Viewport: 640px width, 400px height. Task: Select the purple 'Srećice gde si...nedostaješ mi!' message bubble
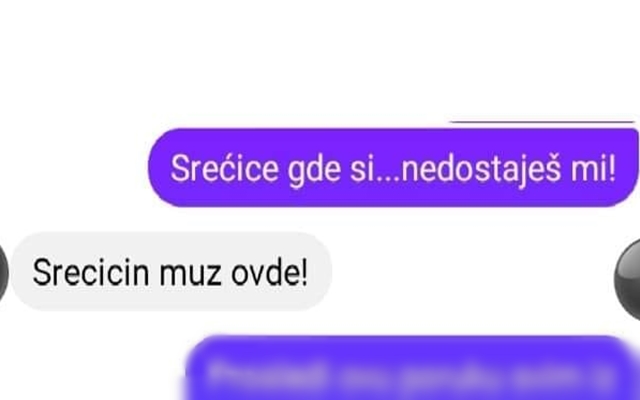point(393,167)
